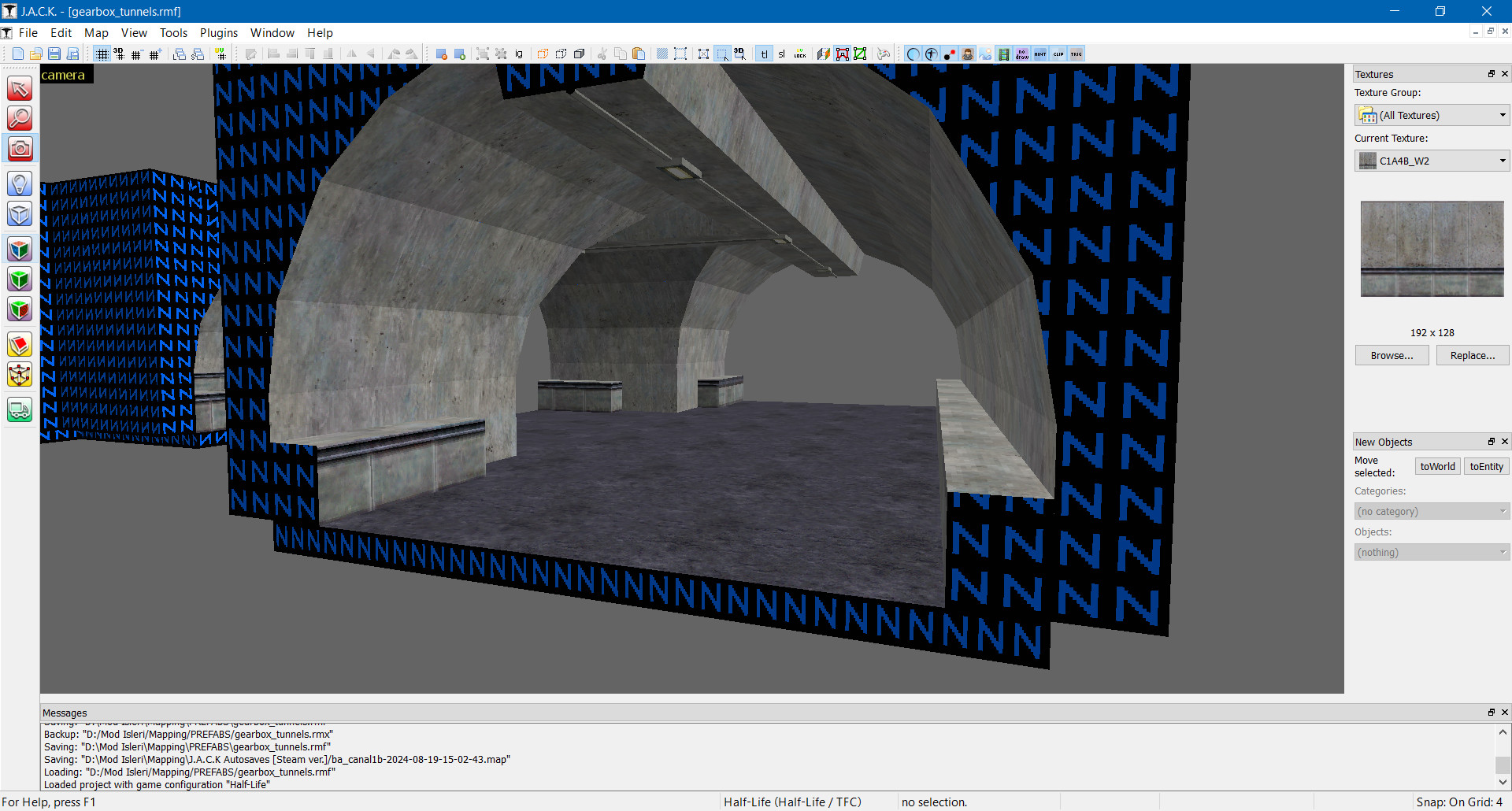Screen dimensions: 1512x811
Task: Toggle the TRIG brushes filter
Action: click(1077, 54)
